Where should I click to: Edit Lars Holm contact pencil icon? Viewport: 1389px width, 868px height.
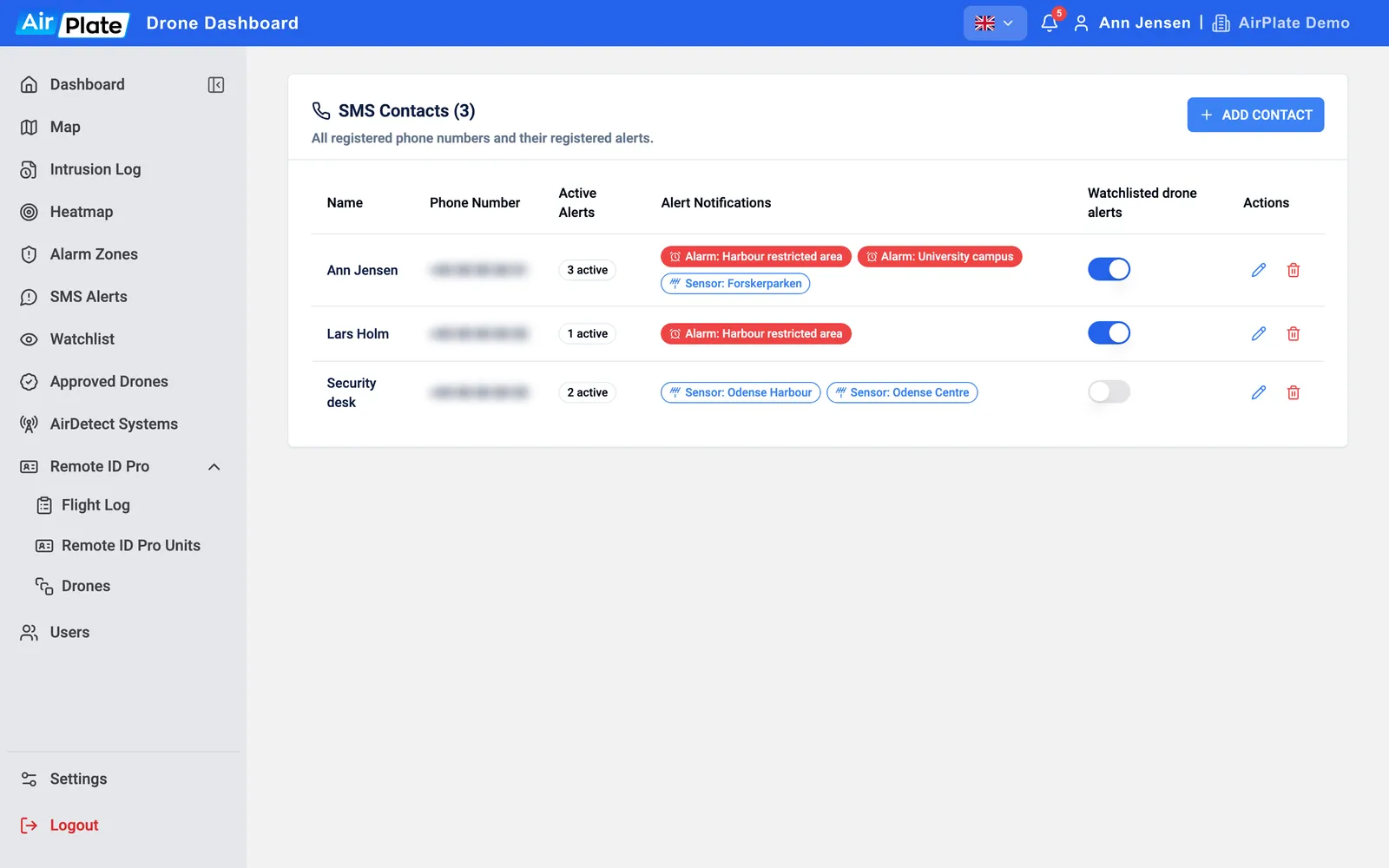1258,333
